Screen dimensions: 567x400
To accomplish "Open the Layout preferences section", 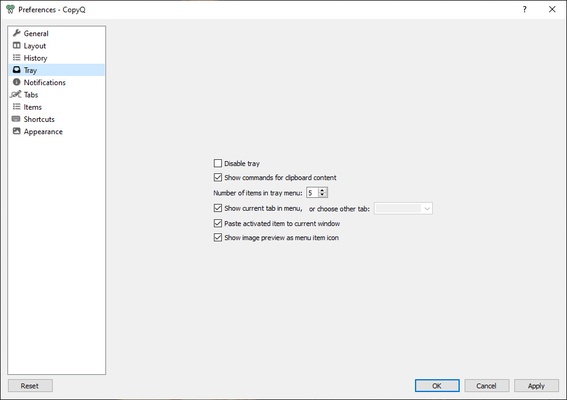I will [x=56, y=46].
